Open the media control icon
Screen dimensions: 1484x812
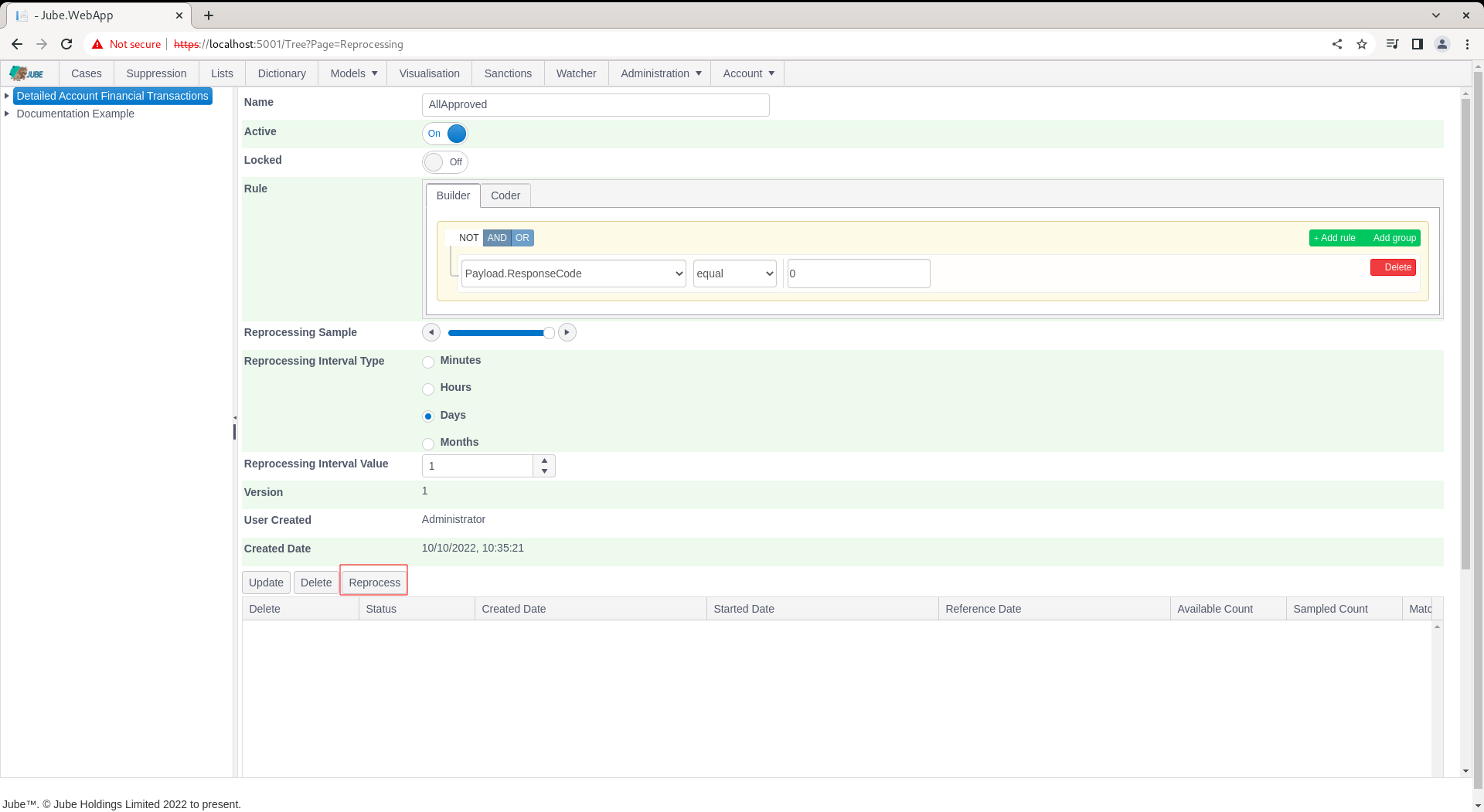coord(1392,44)
